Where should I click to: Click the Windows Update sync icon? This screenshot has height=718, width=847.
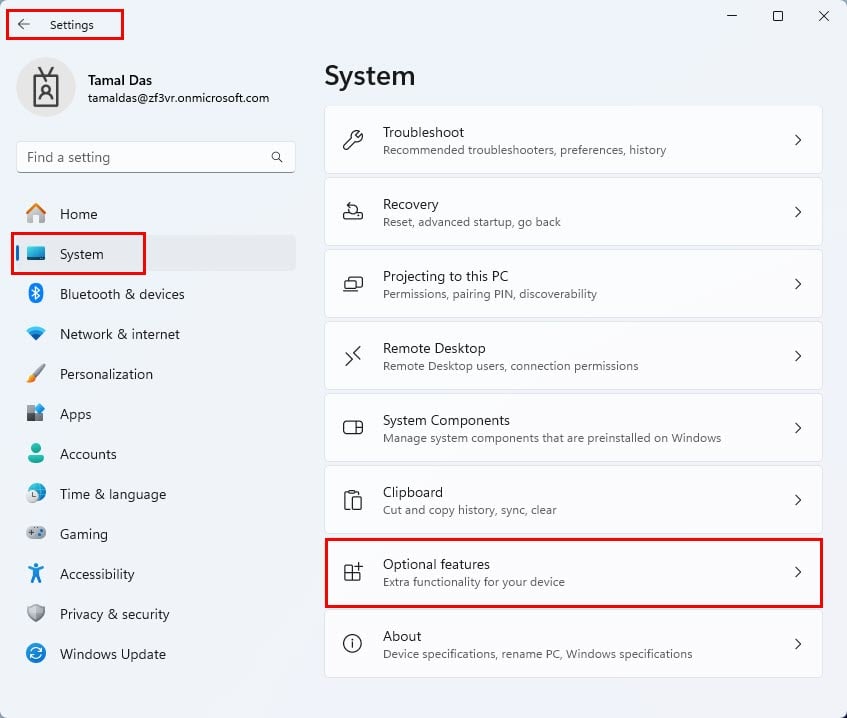(36, 654)
